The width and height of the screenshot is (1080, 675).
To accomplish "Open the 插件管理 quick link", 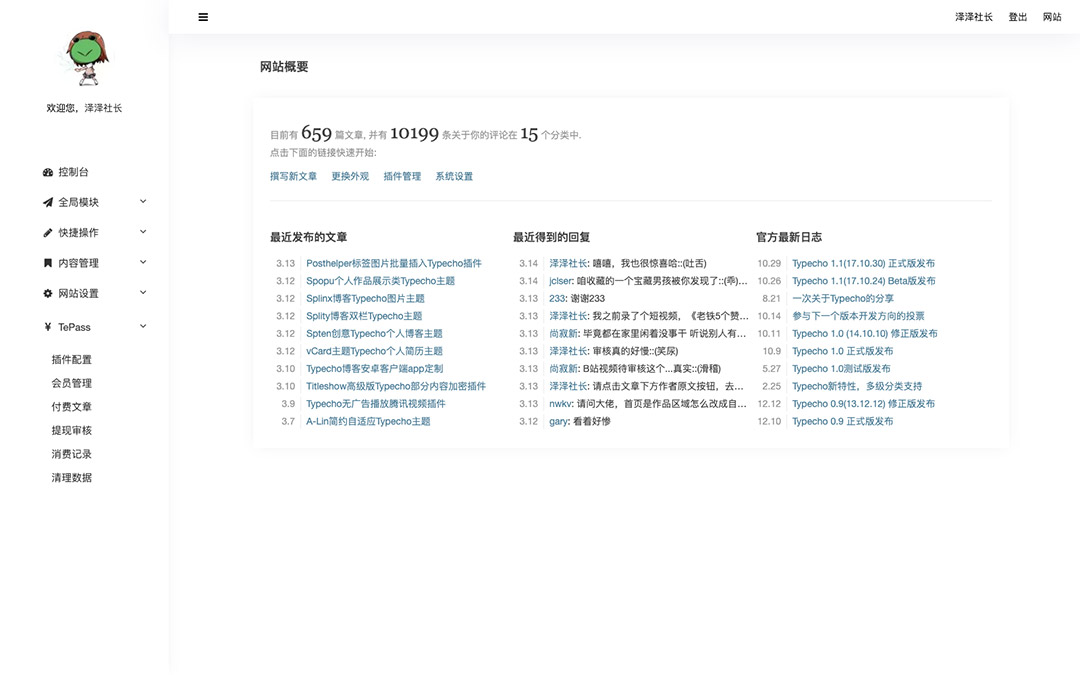I will coord(402,177).
